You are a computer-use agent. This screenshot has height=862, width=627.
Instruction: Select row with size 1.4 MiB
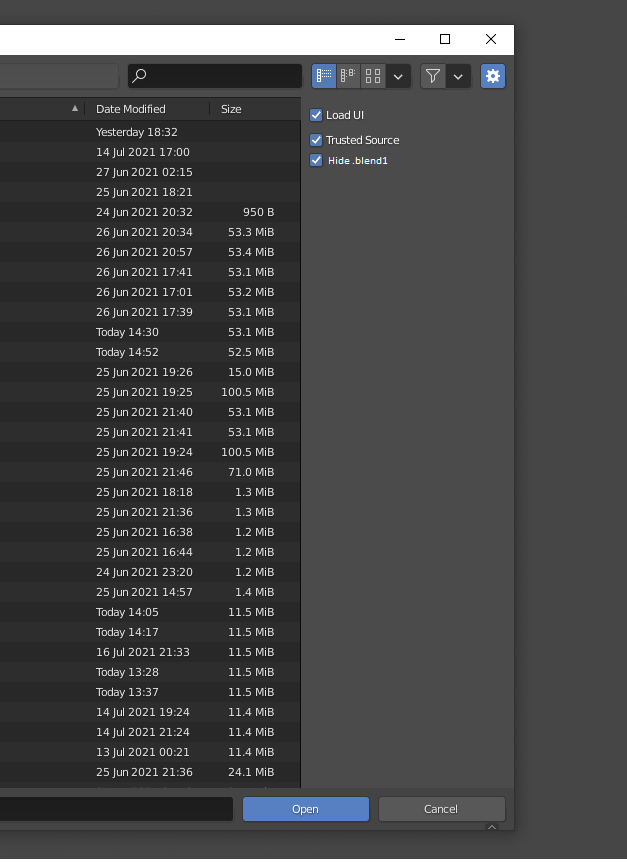point(150,592)
